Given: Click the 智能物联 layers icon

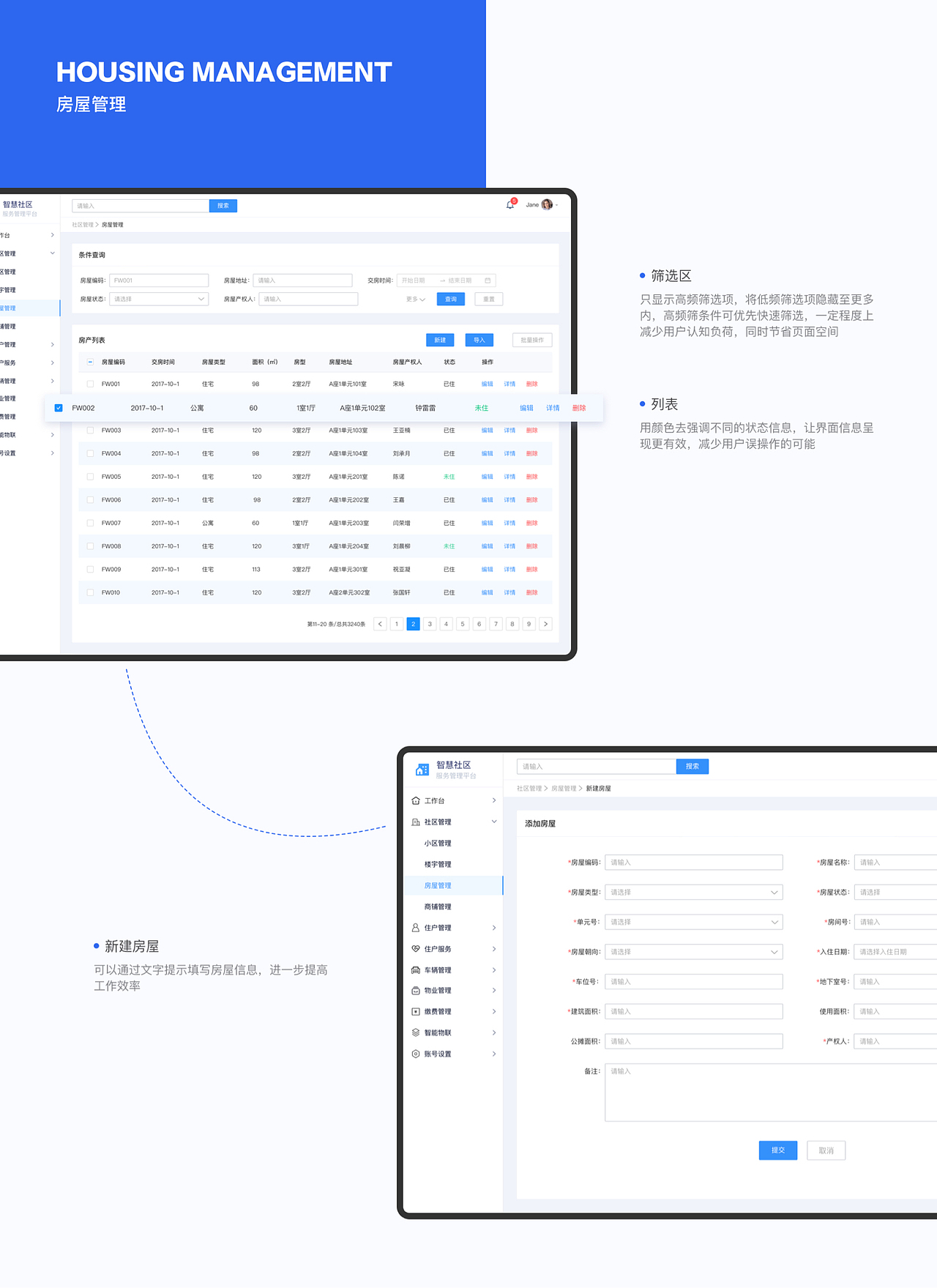Looking at the screenshot, I should pyautogui.click(x=416, y=1032).
